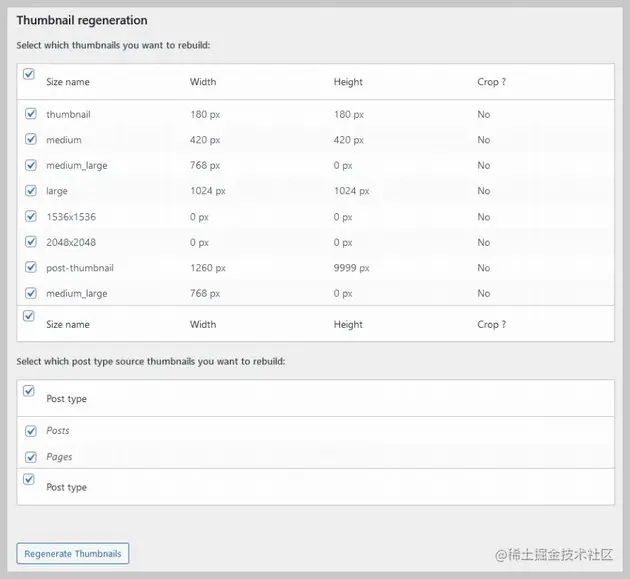The image size is (630, 579).
Task: Click 'Size name' header at table top
Action: (68, 82)
